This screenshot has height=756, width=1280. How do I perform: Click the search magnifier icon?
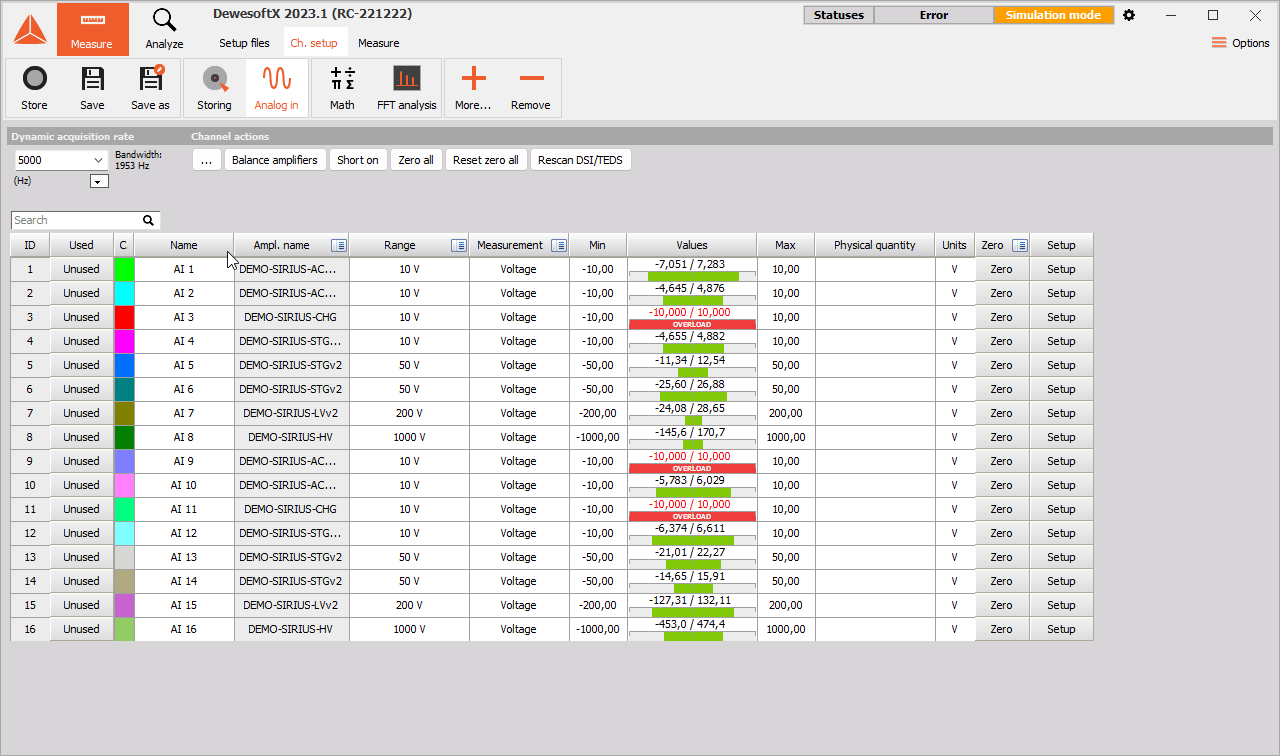[148, 220]
